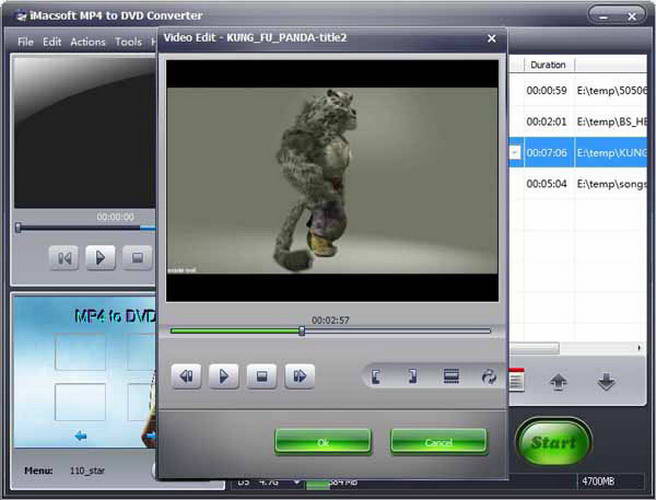Click the E:\temp\songs file path
Screen dimensions: 656x500
point(612,184)
